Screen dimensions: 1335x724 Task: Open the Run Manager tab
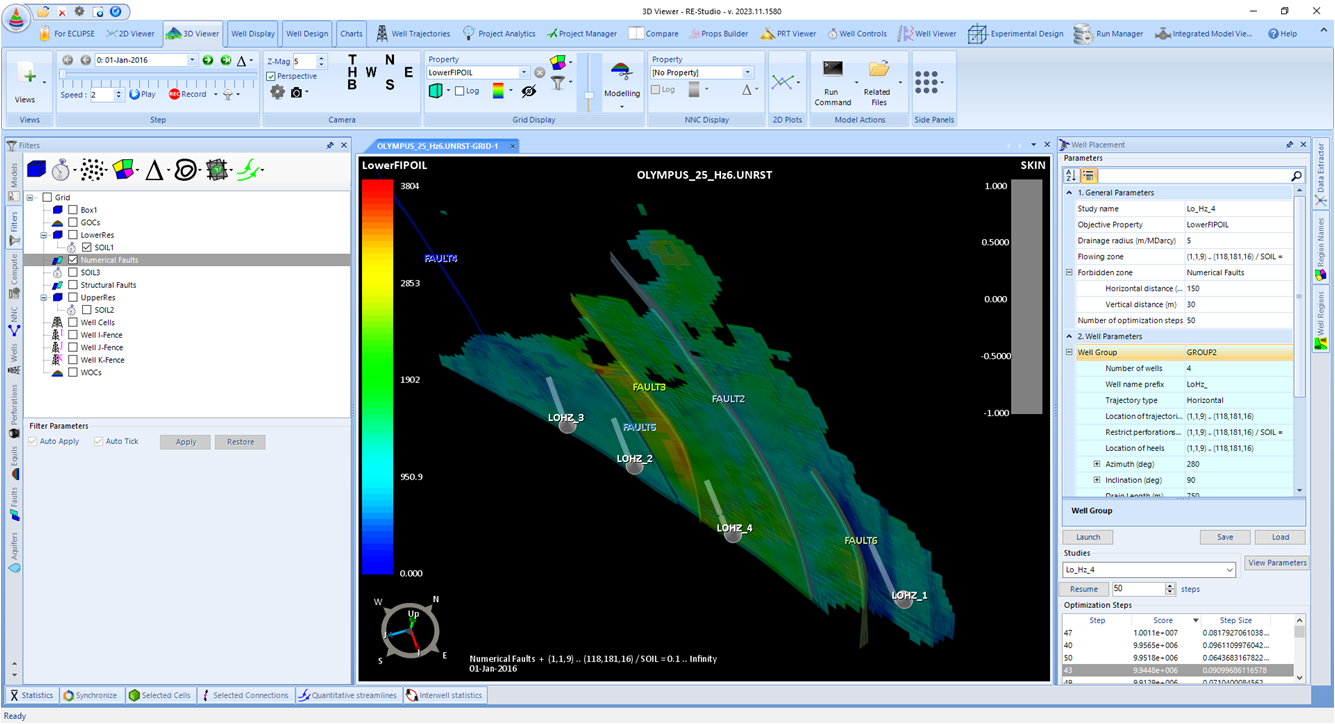tap(1108, 33)
